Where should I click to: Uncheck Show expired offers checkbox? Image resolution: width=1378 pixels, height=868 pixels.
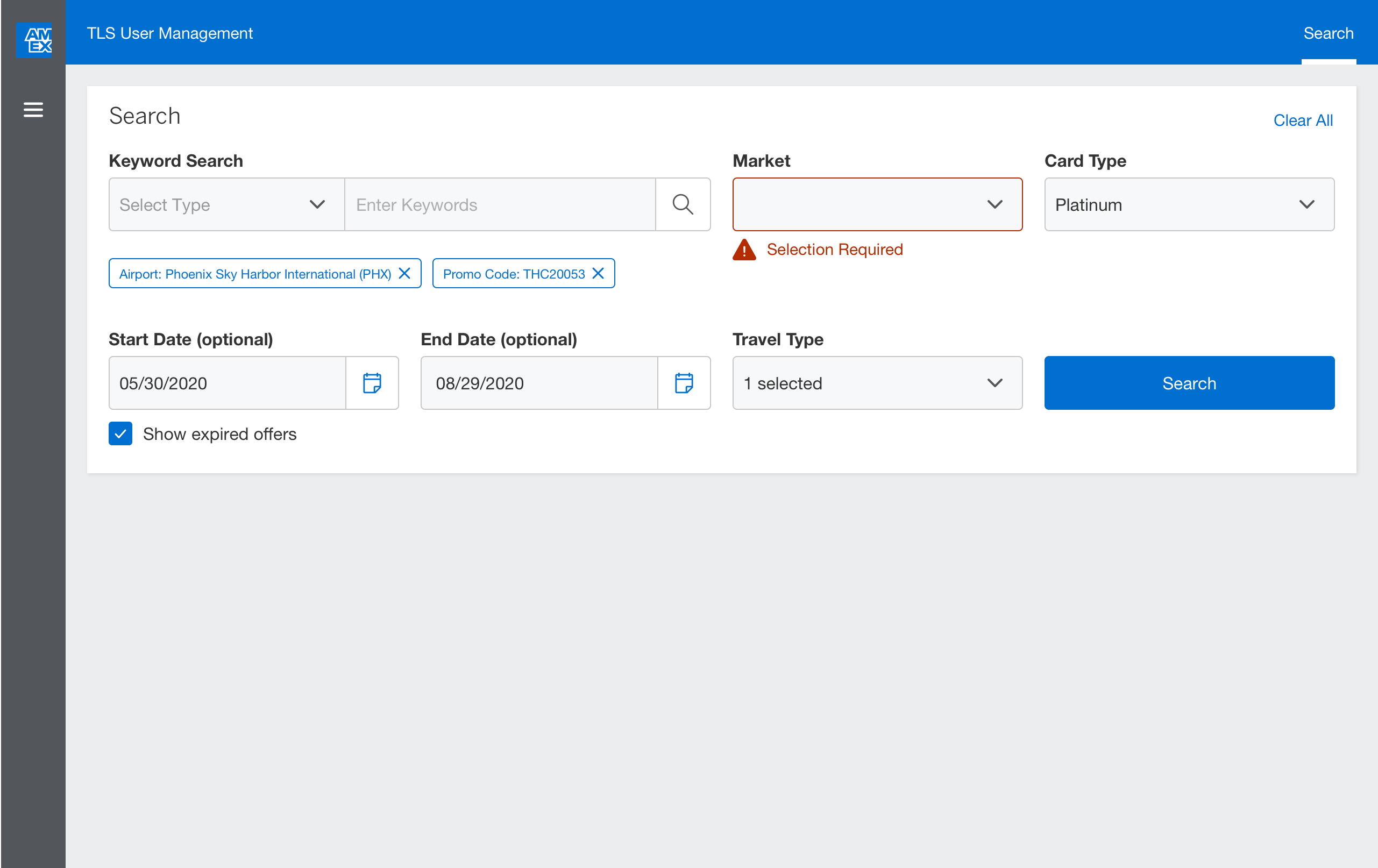(120, 433)
